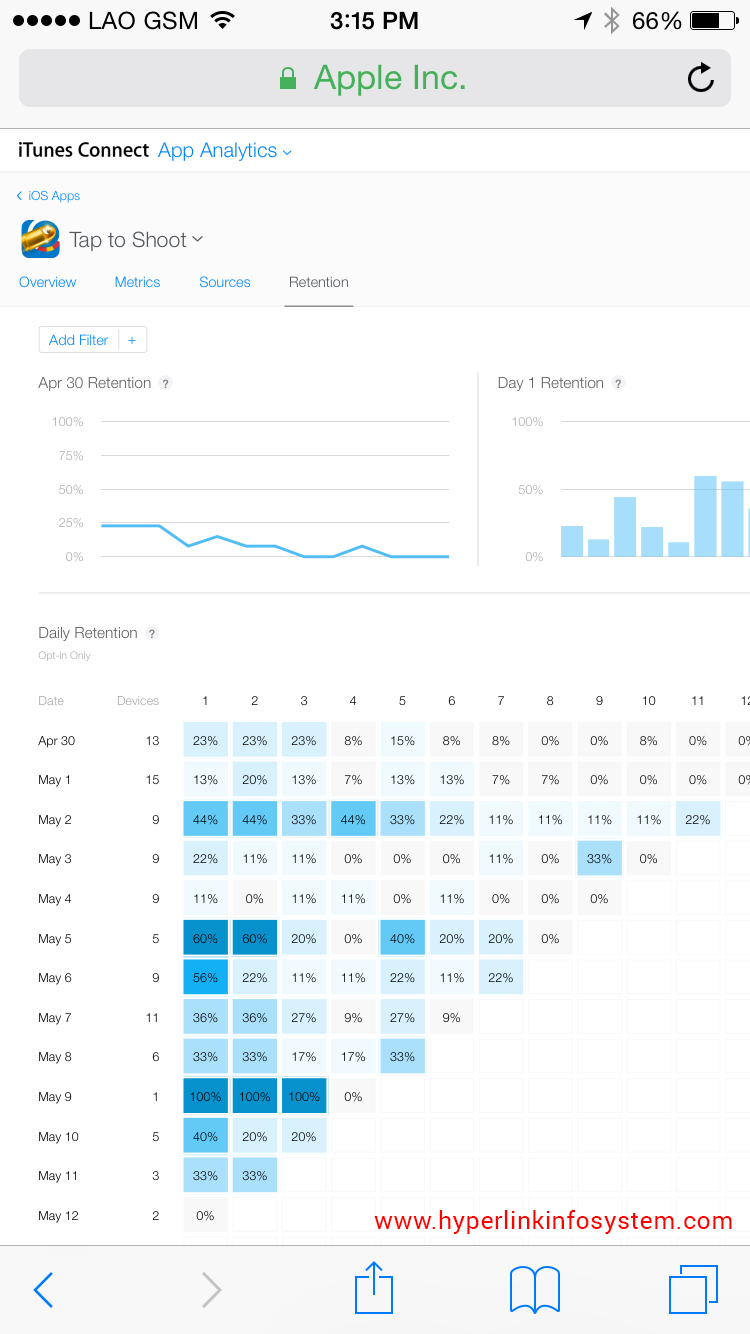
Task: Open the Safari share sheet icon
Action: 375,1287
